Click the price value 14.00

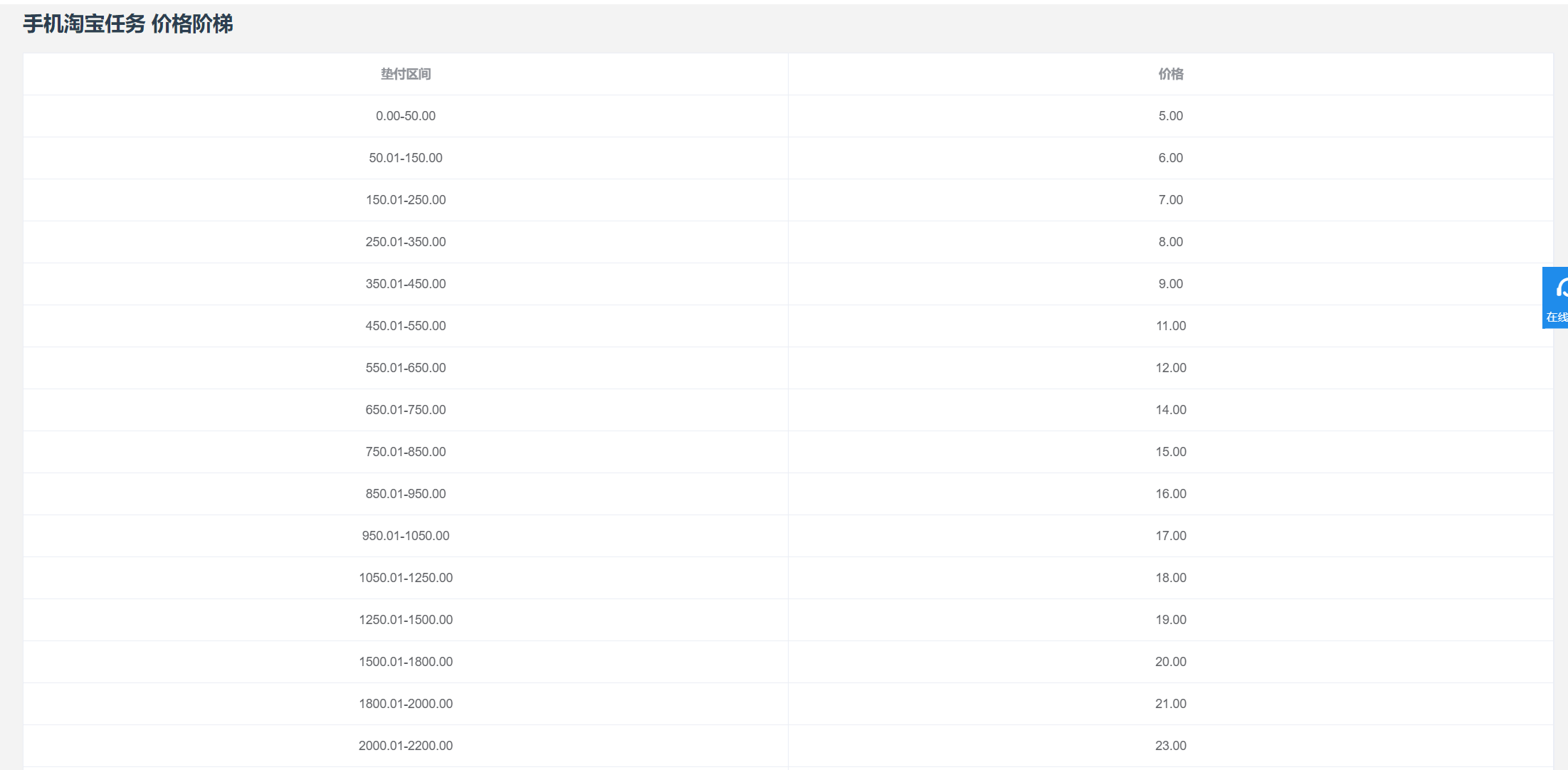[1171, 410]
